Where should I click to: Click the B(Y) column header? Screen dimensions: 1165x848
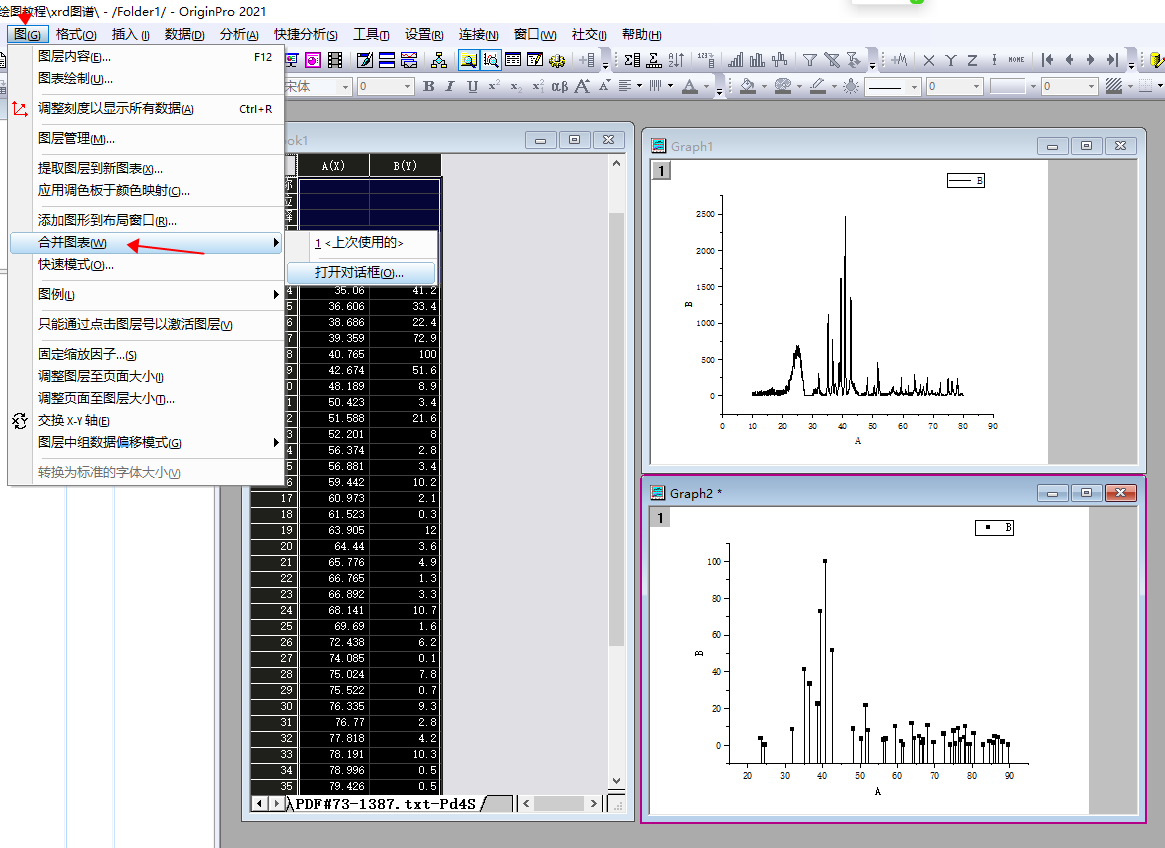[405, 166]
